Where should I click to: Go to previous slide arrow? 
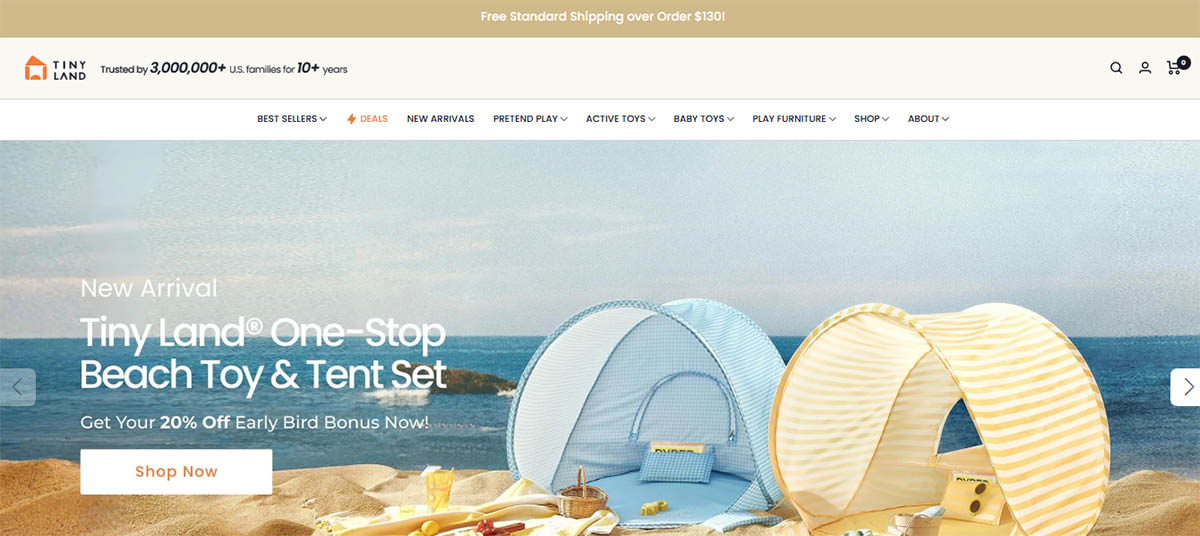17,387
